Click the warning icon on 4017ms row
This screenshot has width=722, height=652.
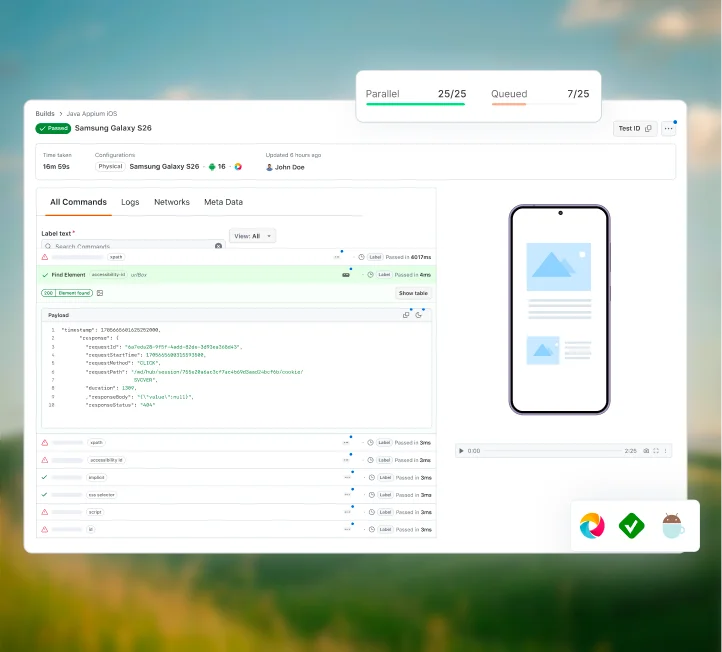click(45, 257)
